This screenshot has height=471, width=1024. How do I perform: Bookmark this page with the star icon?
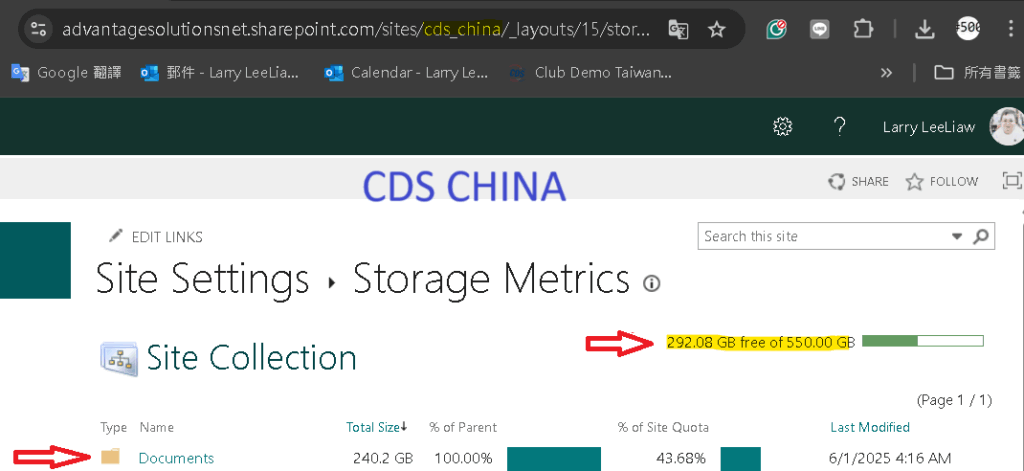coord(717,29)
